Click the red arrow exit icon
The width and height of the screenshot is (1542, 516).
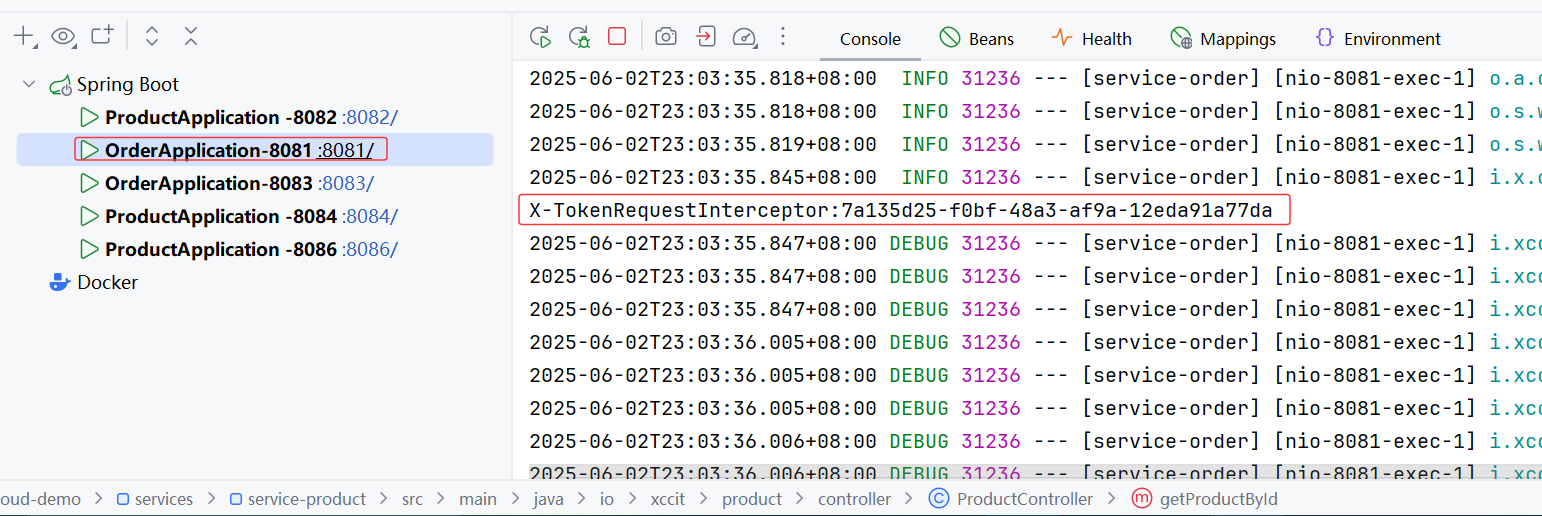(x=706, y=37)
